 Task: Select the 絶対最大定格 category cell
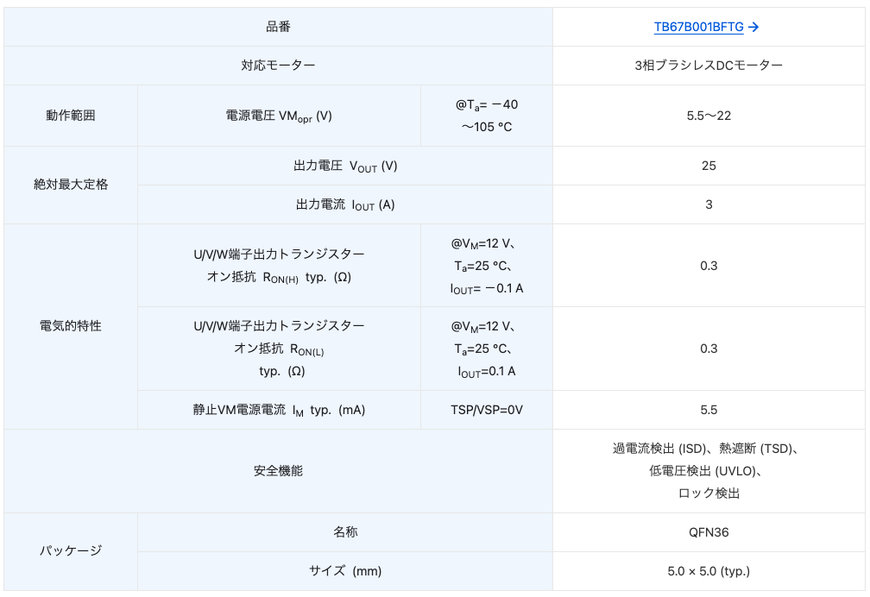point(70,185)
